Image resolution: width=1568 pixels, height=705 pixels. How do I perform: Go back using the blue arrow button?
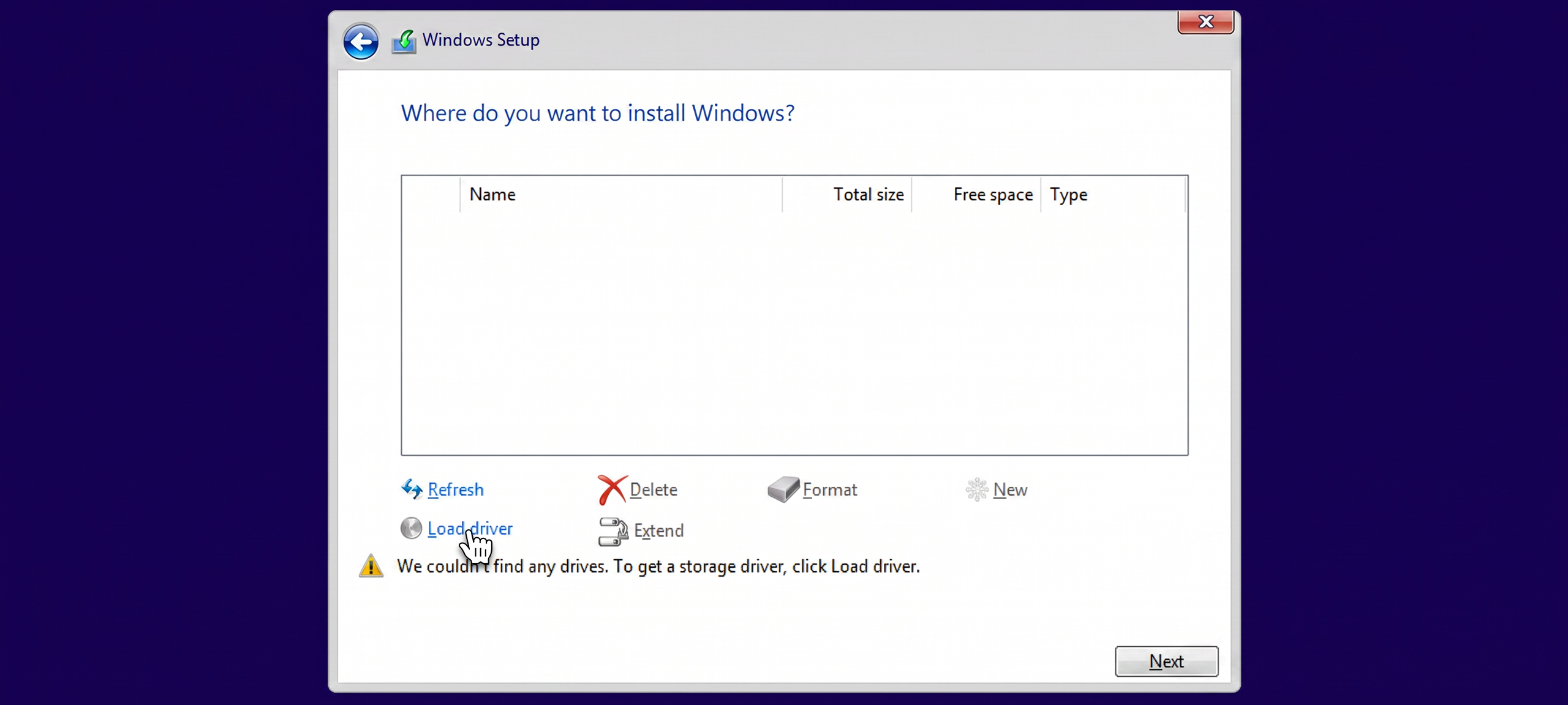coord(361,42)
